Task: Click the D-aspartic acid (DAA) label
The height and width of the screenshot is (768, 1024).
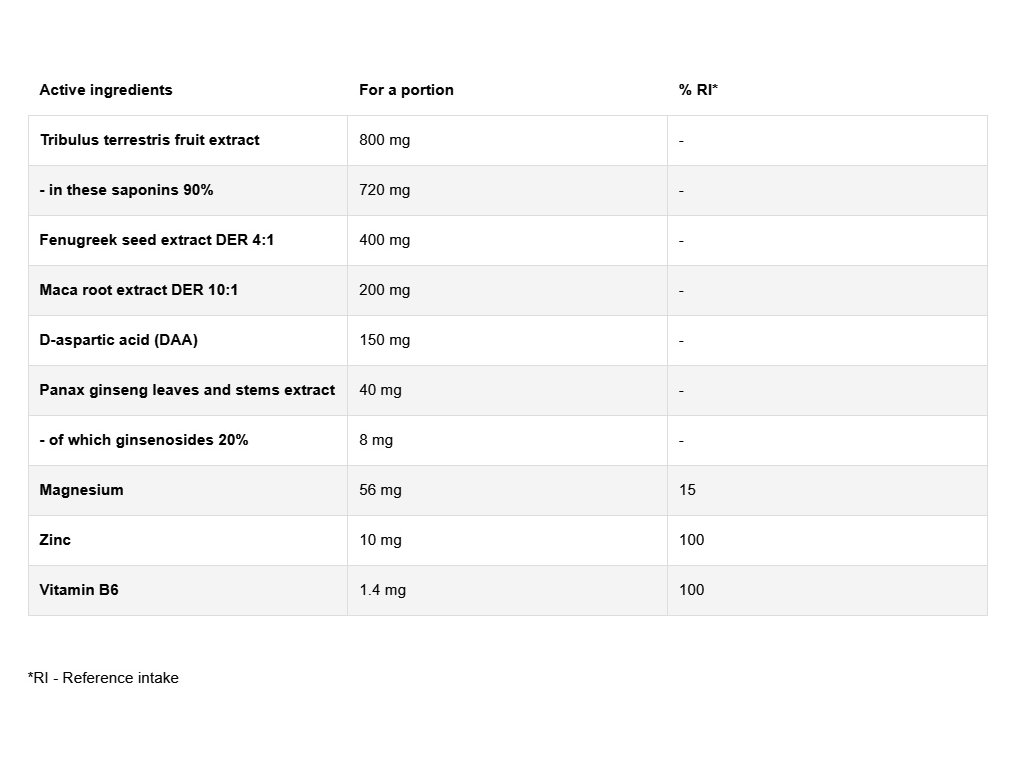Action: click(x=119, y=340)
